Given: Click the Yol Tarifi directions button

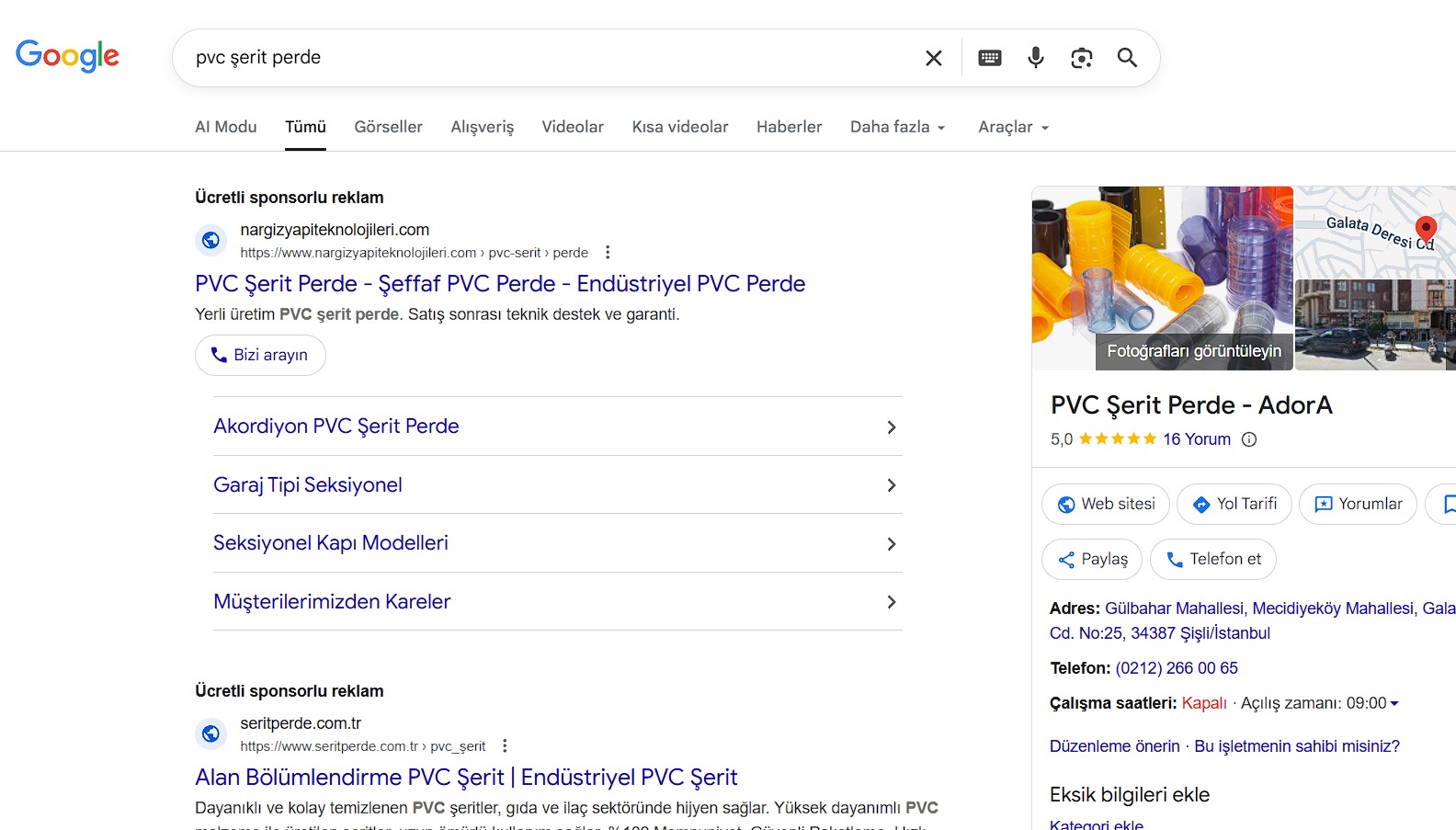Looking at the screenshot, I should pyautogui.click(x=1234, y=504).
